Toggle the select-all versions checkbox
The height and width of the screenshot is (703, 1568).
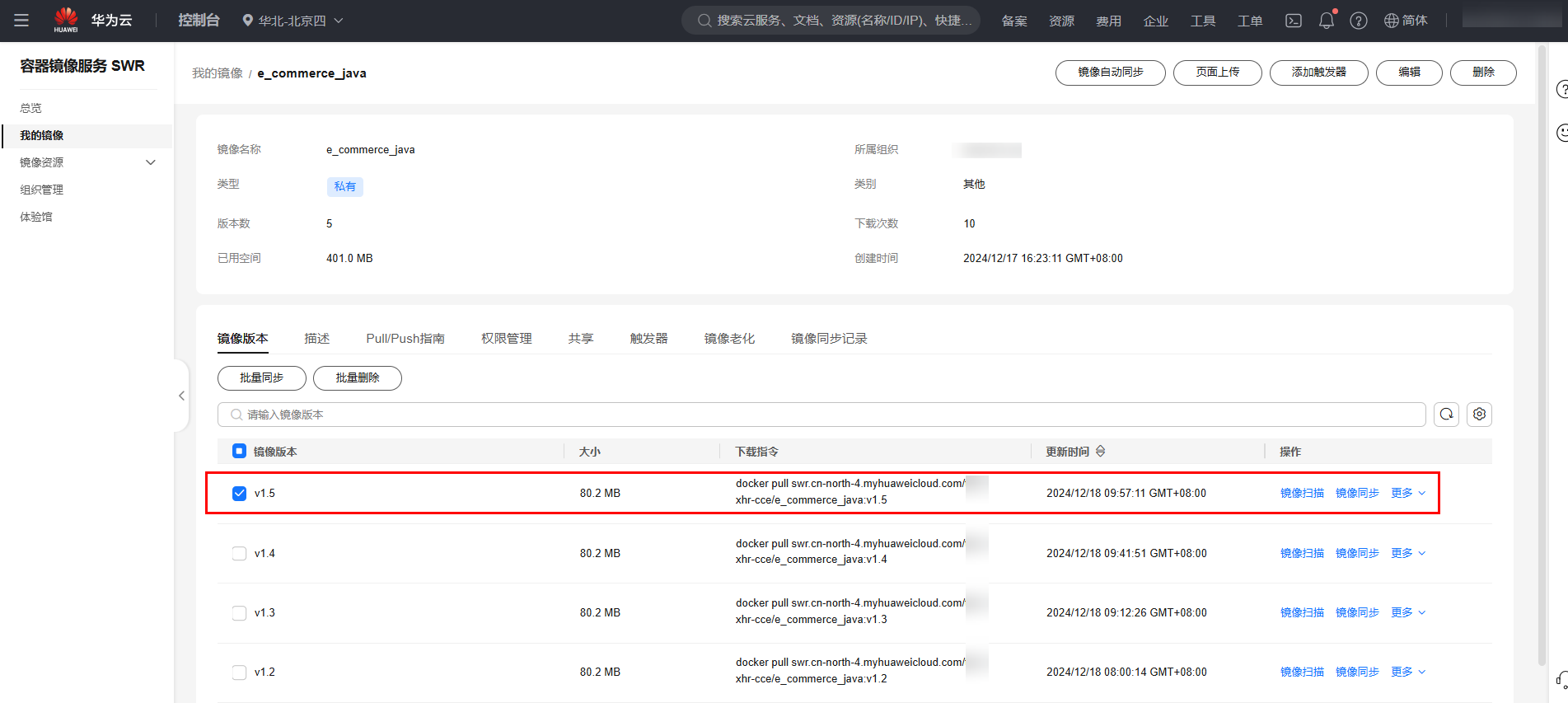coord(240,451)
